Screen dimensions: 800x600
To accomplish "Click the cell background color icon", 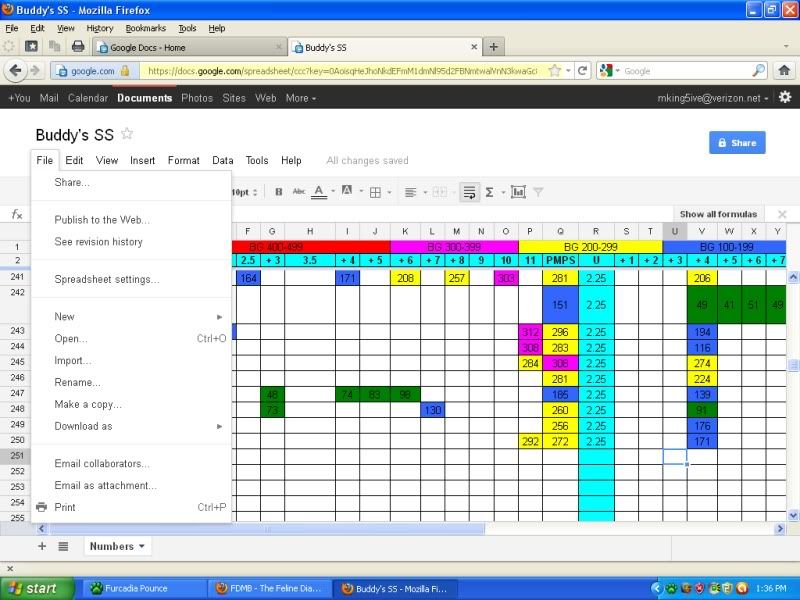I will [347, 191].
